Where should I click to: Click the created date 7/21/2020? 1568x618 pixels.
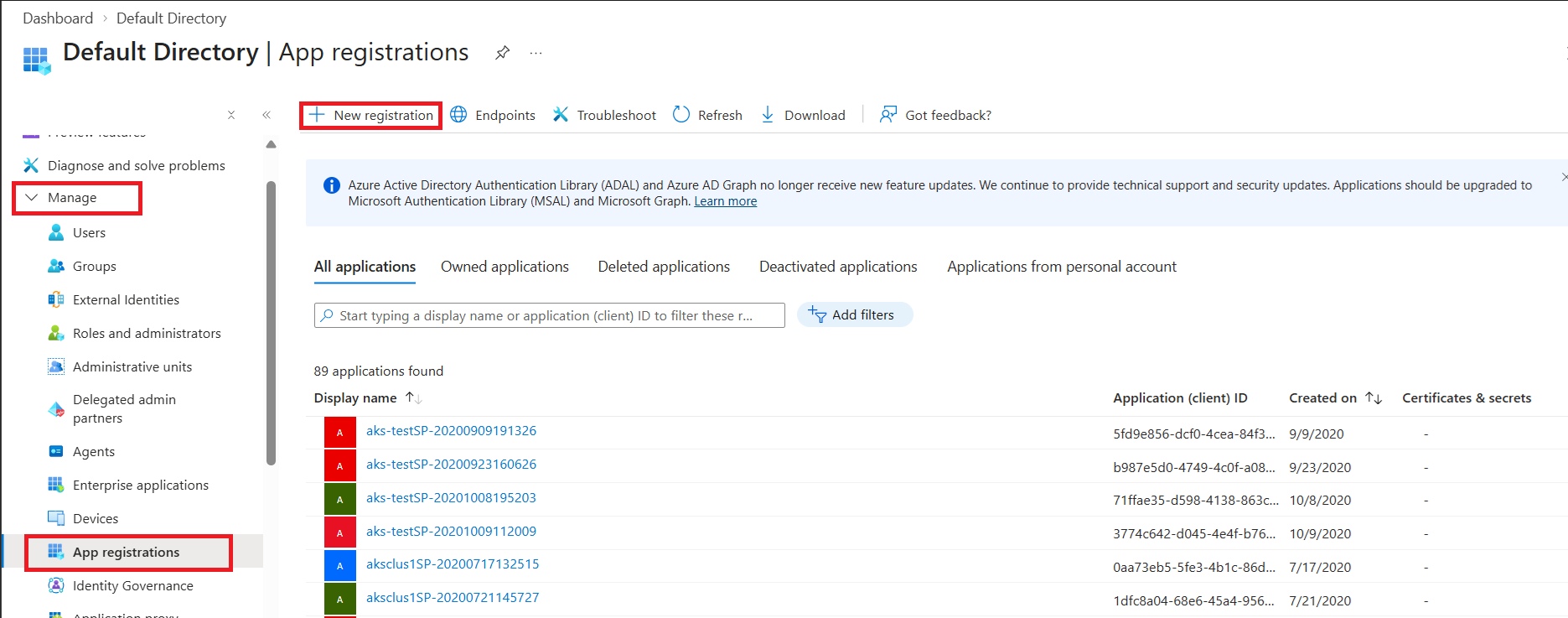(x=1320, y=600)
